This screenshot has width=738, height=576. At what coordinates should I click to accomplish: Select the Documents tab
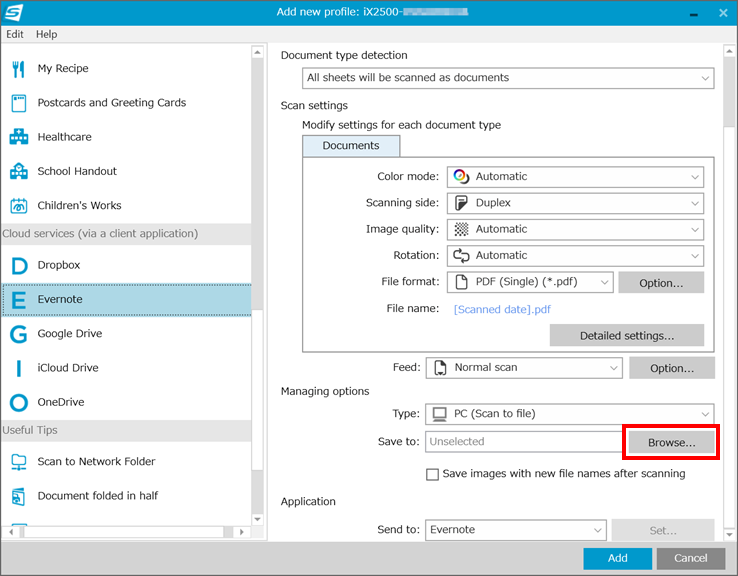[351, 146]
